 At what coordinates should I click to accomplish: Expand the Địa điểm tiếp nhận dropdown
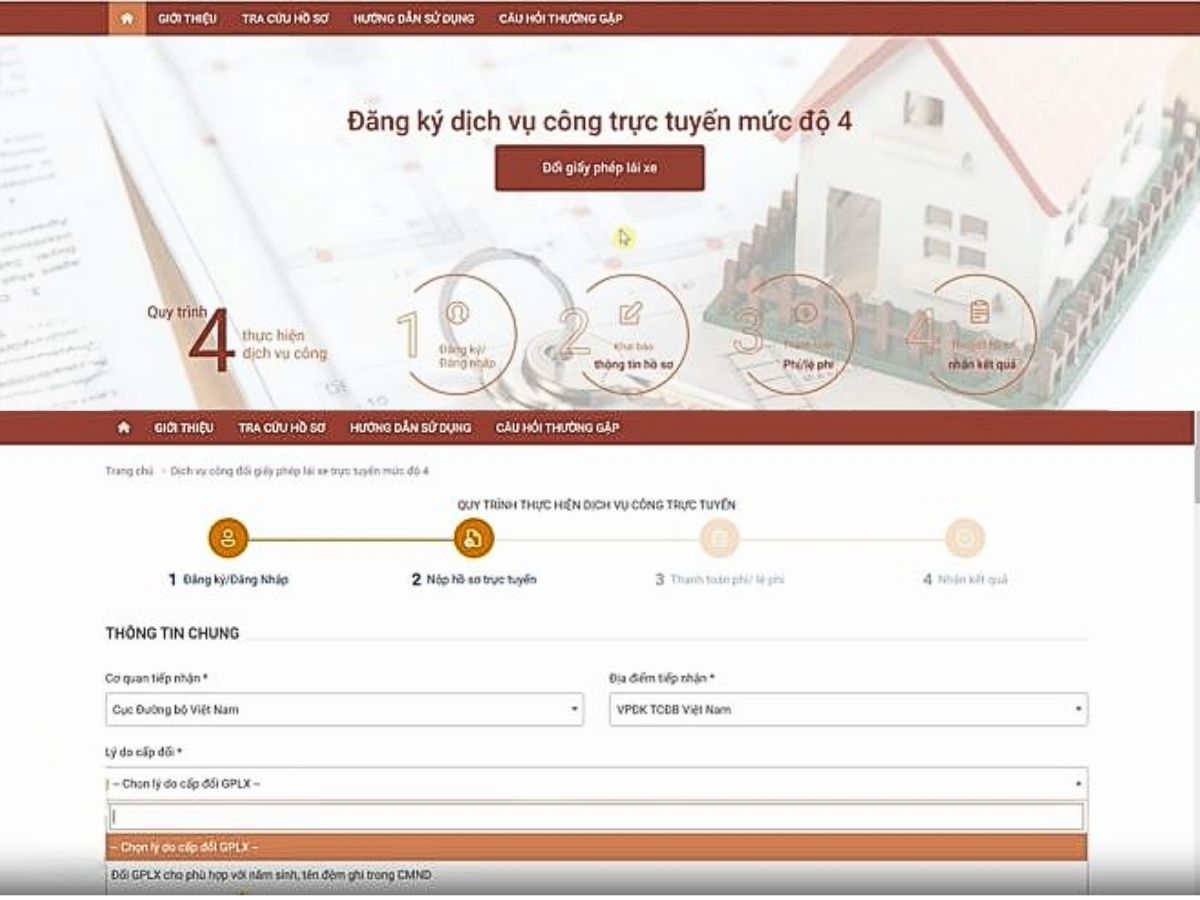pos(844,710)
